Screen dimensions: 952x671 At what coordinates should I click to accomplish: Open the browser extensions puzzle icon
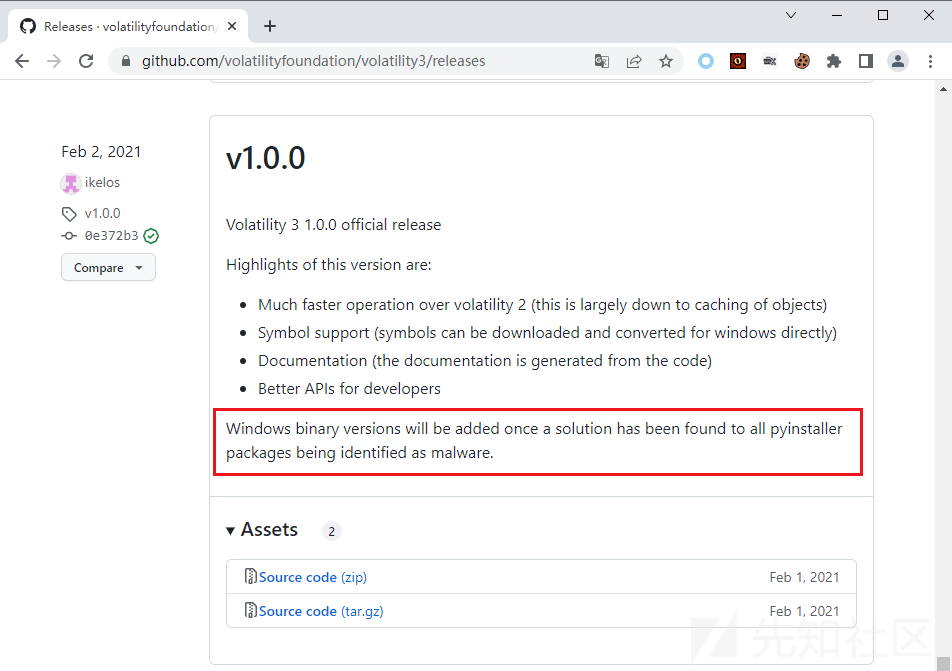tap(833, 61)
